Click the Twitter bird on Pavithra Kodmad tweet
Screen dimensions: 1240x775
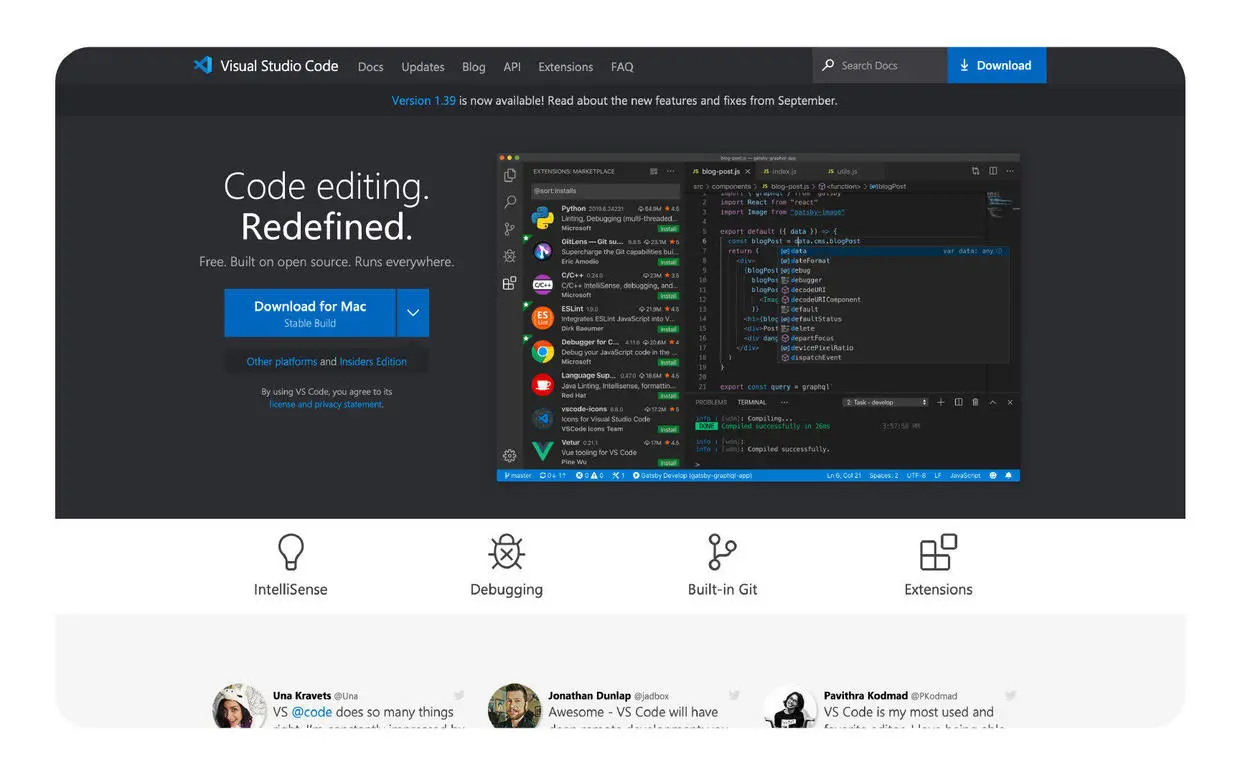pos(1010,695)
